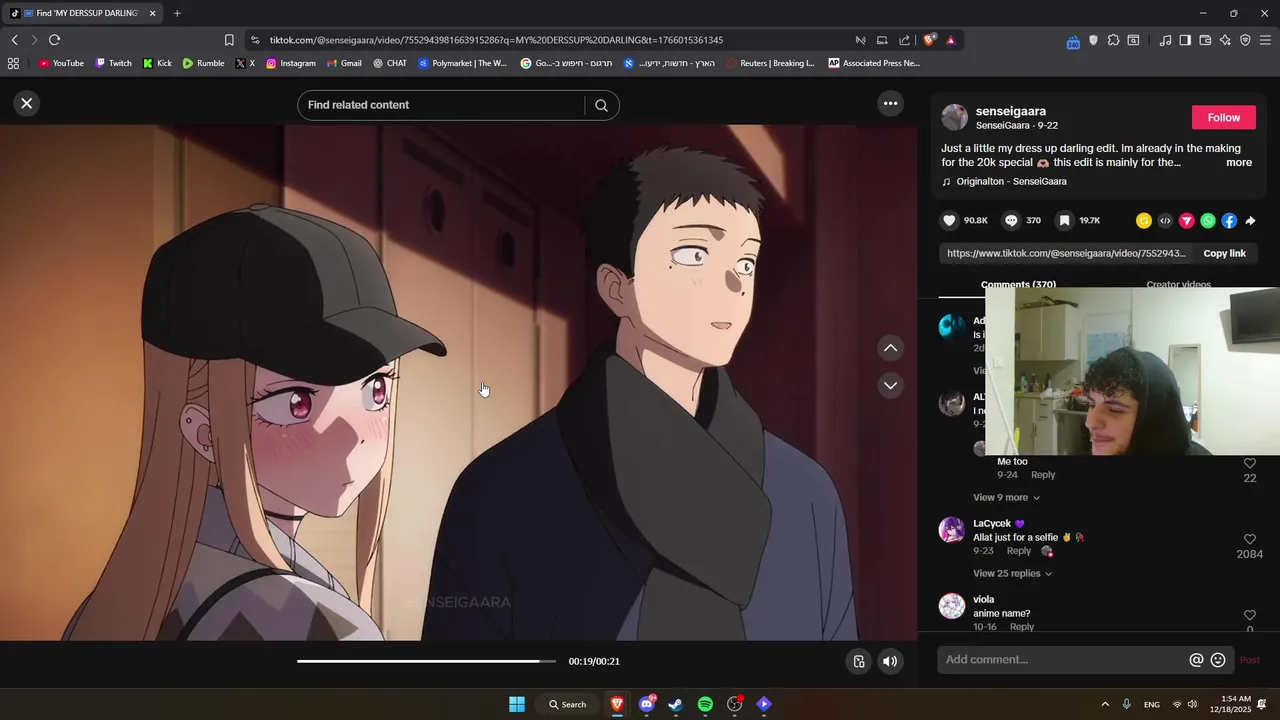Open the Brave Wallet icon
Viewport: 1280px width, 720px height.
point(1205,40)
